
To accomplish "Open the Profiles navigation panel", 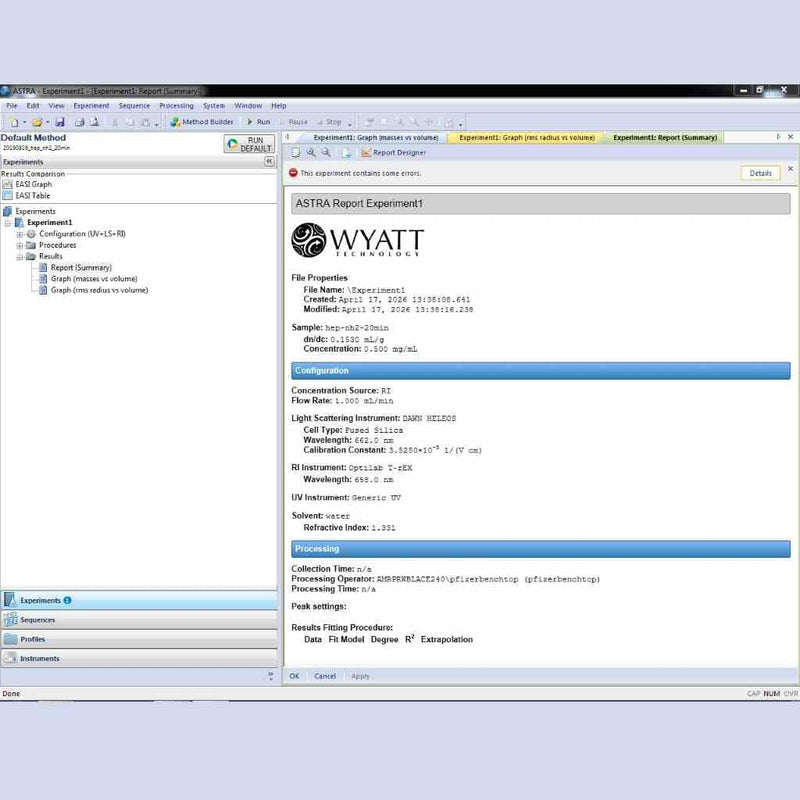I will click(139, 639).
